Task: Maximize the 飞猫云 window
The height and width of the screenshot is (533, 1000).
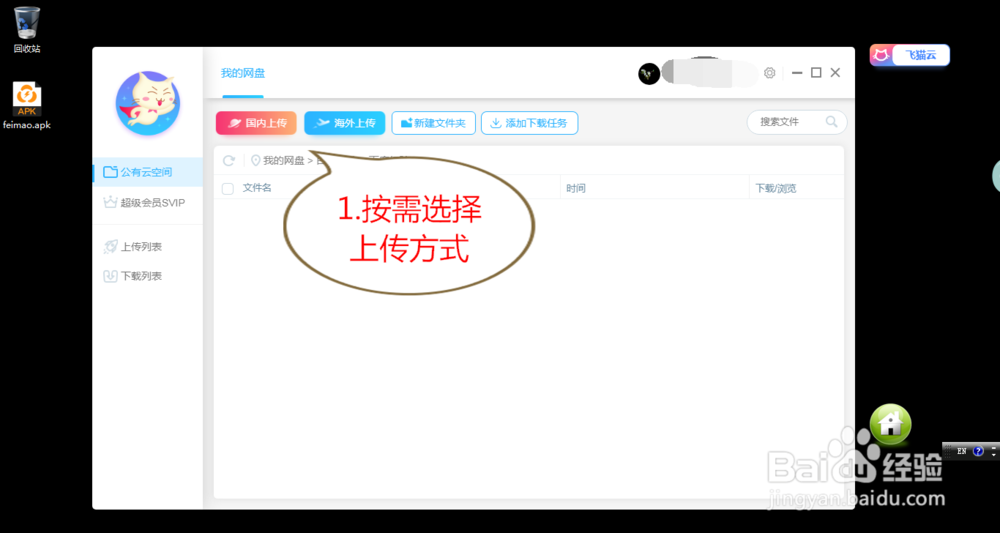Action: click(816, 73)
